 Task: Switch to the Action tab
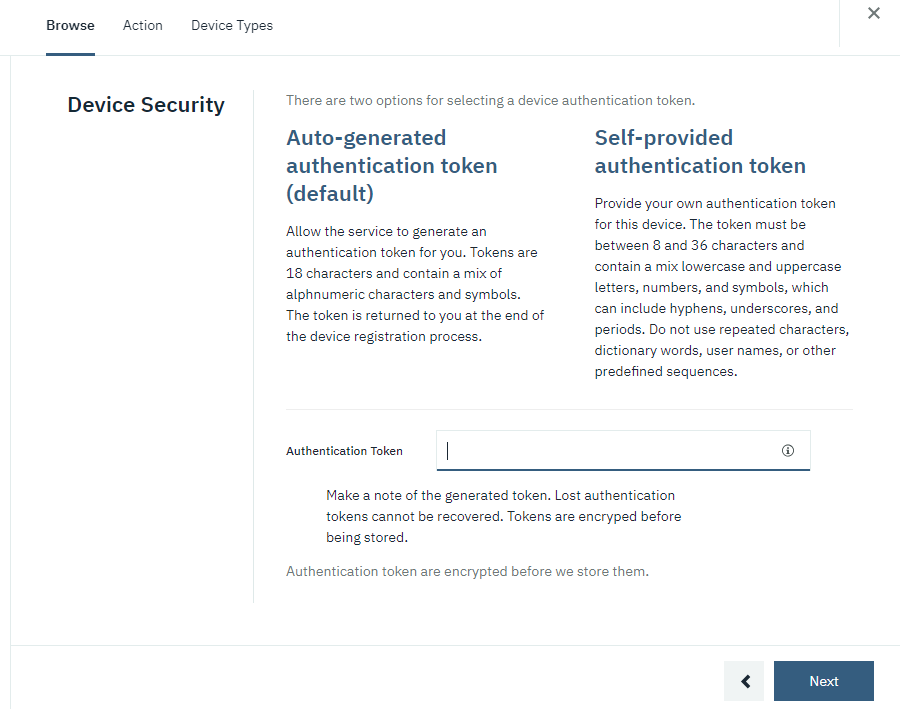click(142, 25)
